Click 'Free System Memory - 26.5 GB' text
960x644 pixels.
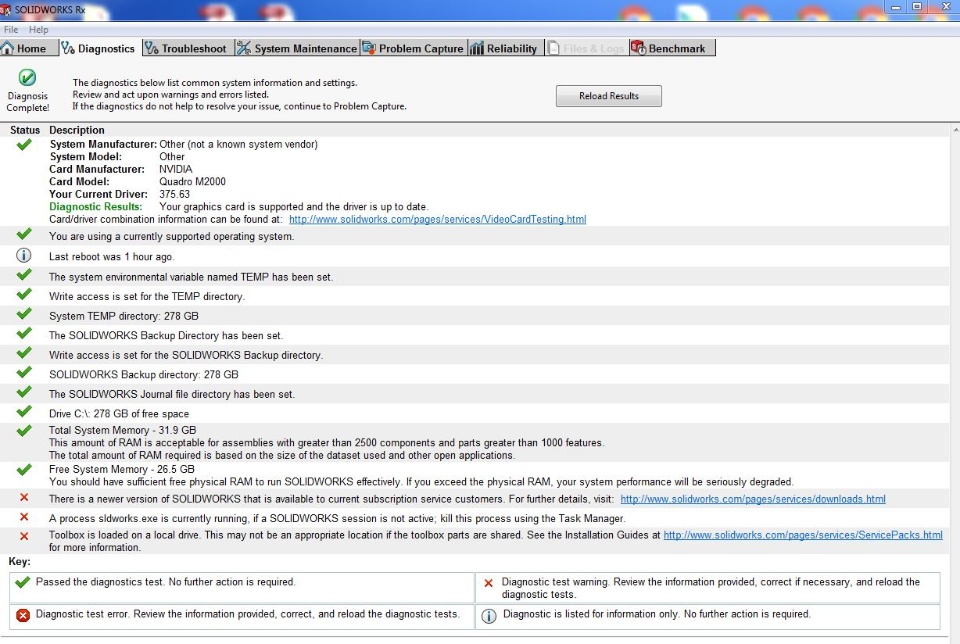[122, 470]
